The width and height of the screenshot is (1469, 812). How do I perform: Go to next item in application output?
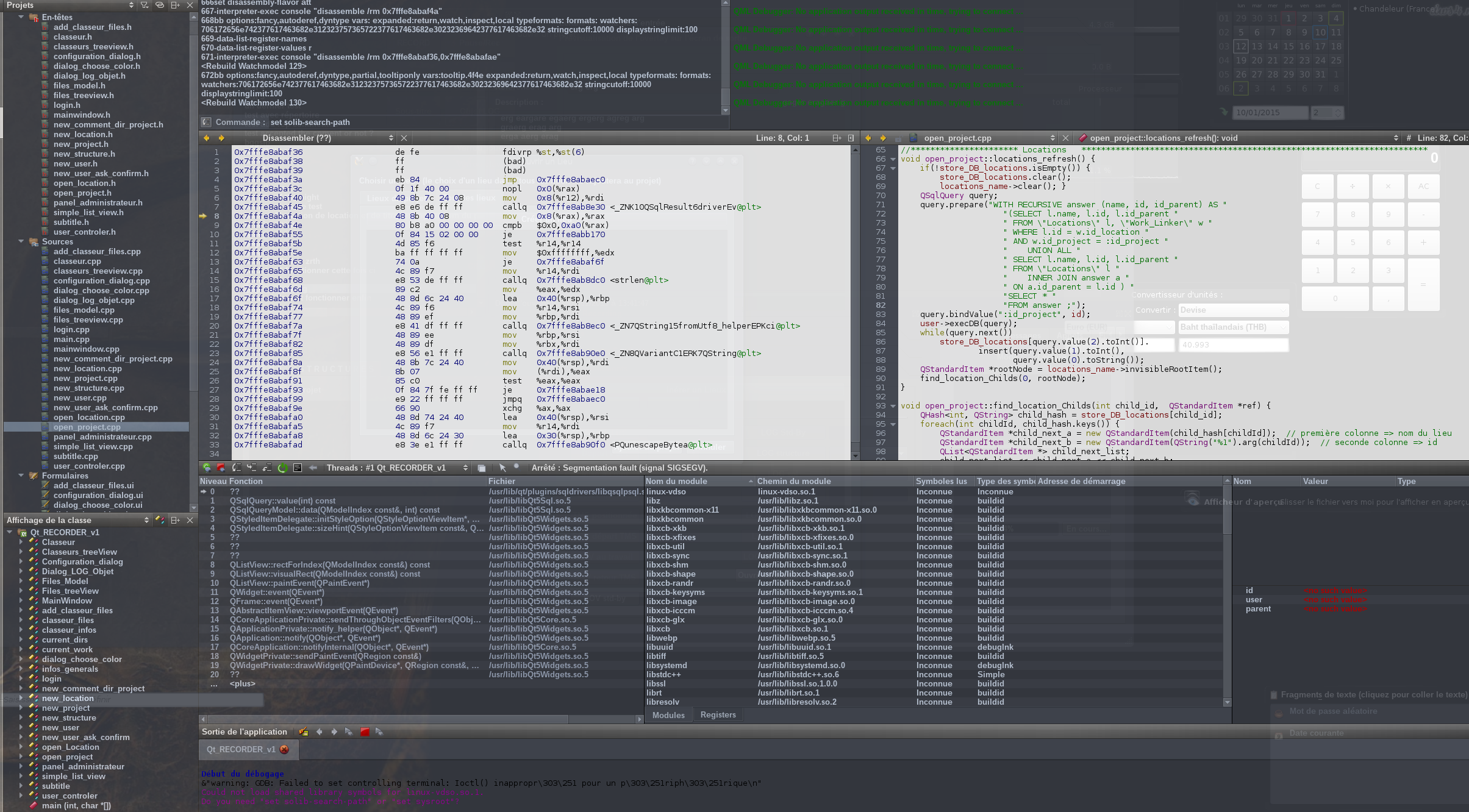click(334, 732)
